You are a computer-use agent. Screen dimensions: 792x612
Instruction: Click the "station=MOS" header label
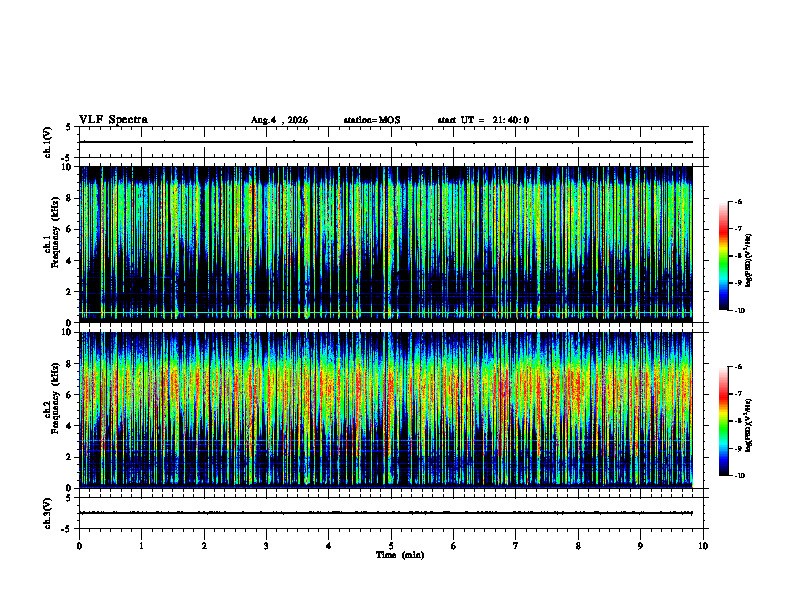[x=372, y=120]
